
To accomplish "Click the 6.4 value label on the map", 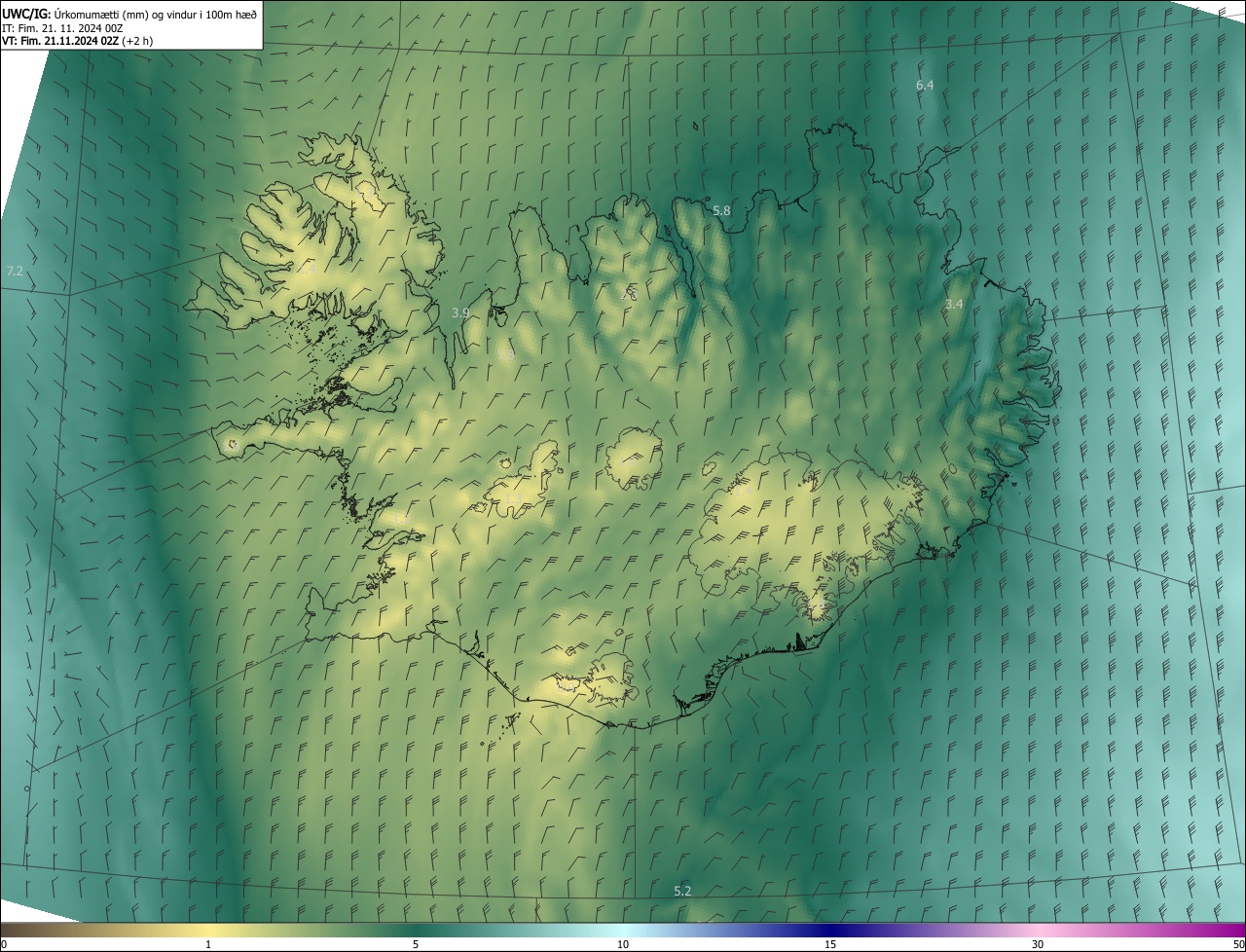I will coord(925,85).
